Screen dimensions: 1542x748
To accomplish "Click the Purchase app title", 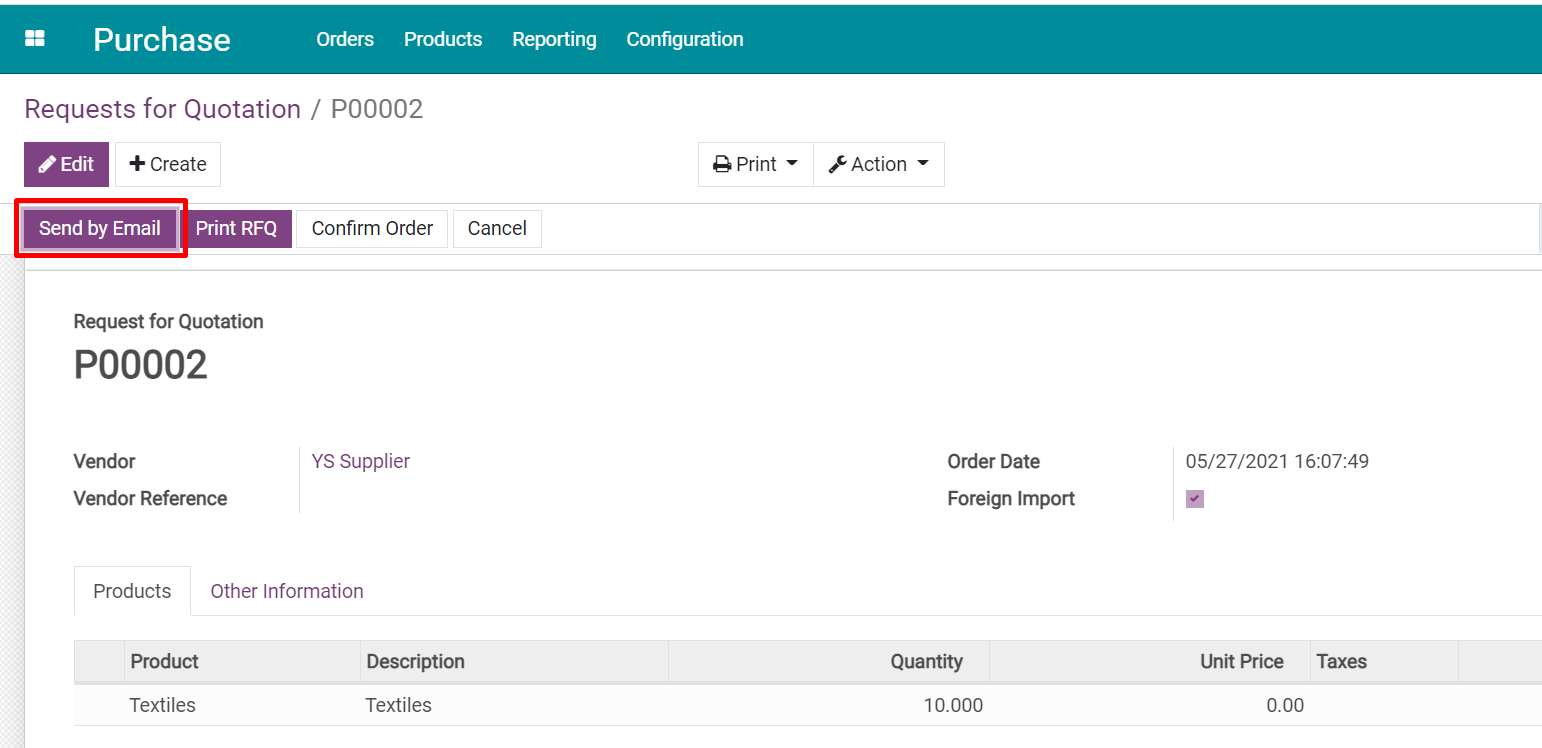I will pyautogui.click(x=162, y=39).
